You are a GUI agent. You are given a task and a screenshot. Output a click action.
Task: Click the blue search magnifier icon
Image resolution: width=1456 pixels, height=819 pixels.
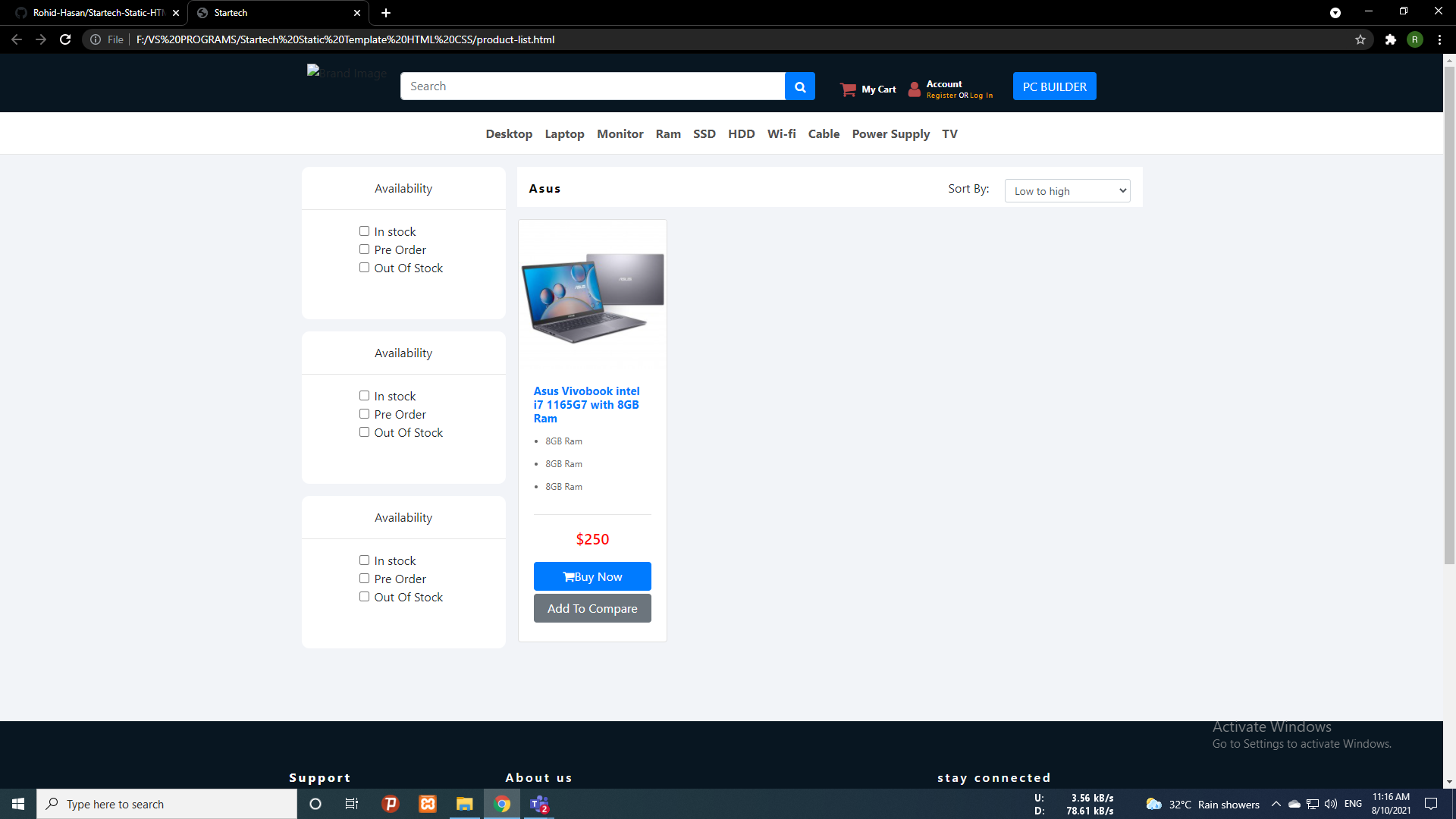(x=799, y=86)
